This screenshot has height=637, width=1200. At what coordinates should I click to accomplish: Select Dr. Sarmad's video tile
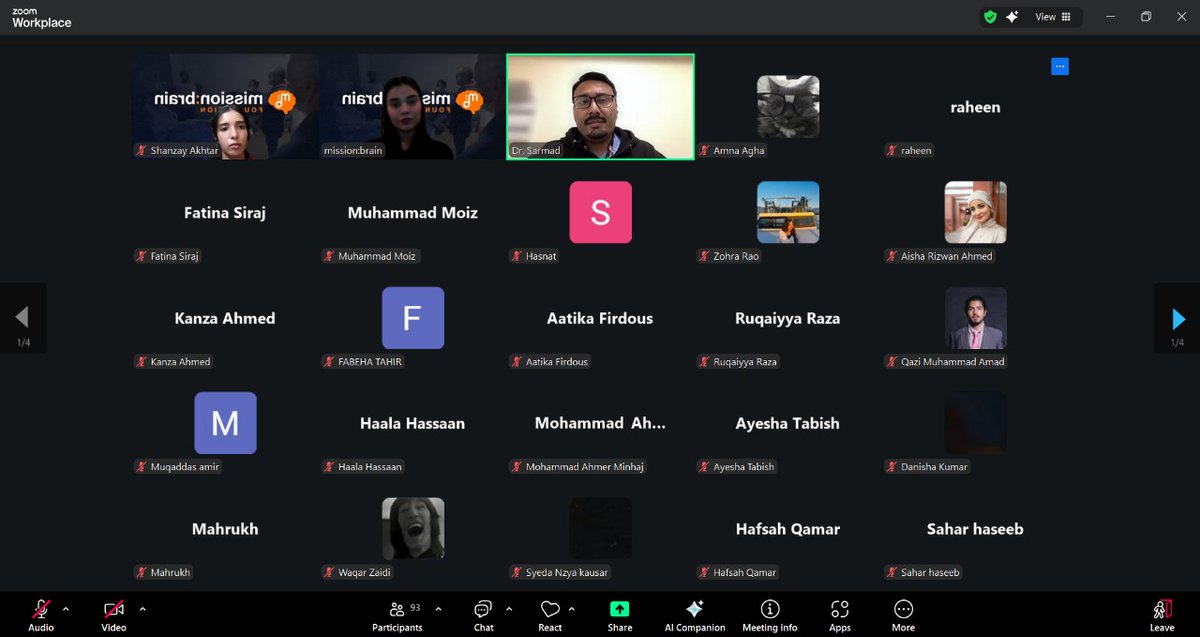click(600, 107)
